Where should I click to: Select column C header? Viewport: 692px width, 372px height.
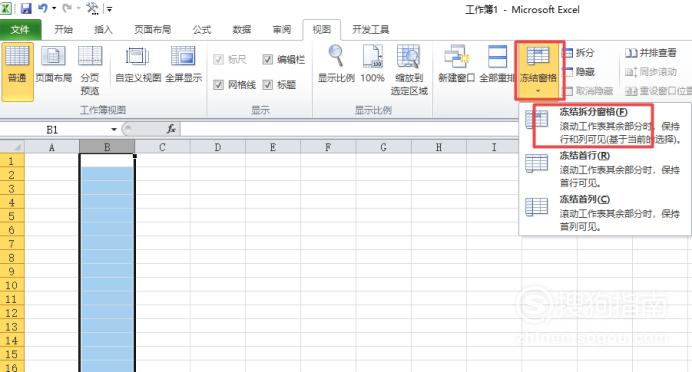pyautogui.click(x=162, y=147)
